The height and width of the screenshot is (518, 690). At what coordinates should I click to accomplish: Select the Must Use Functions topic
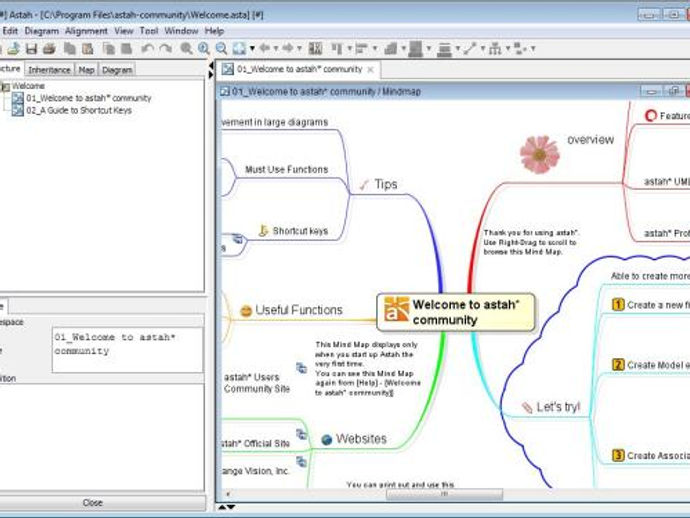pos(286,169)
